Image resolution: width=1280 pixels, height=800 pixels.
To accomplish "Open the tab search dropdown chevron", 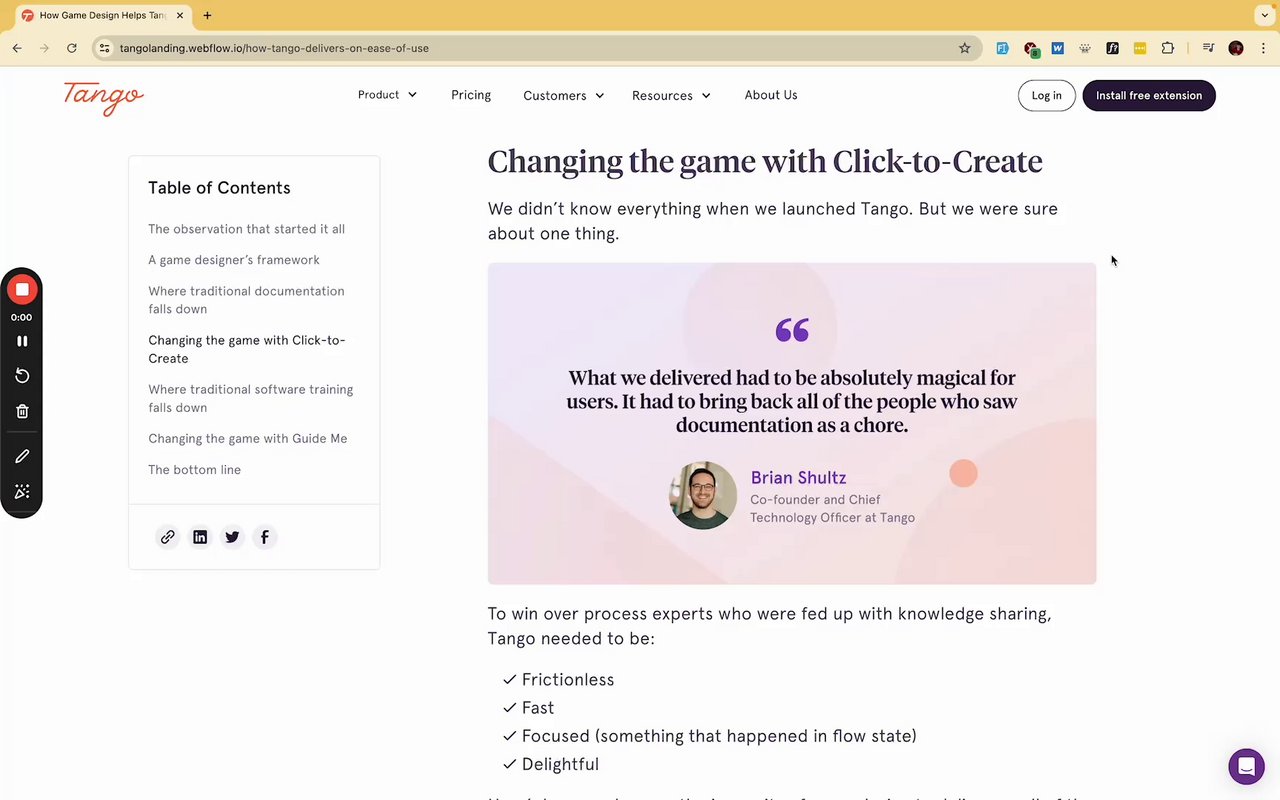I will coord(1264,15).
